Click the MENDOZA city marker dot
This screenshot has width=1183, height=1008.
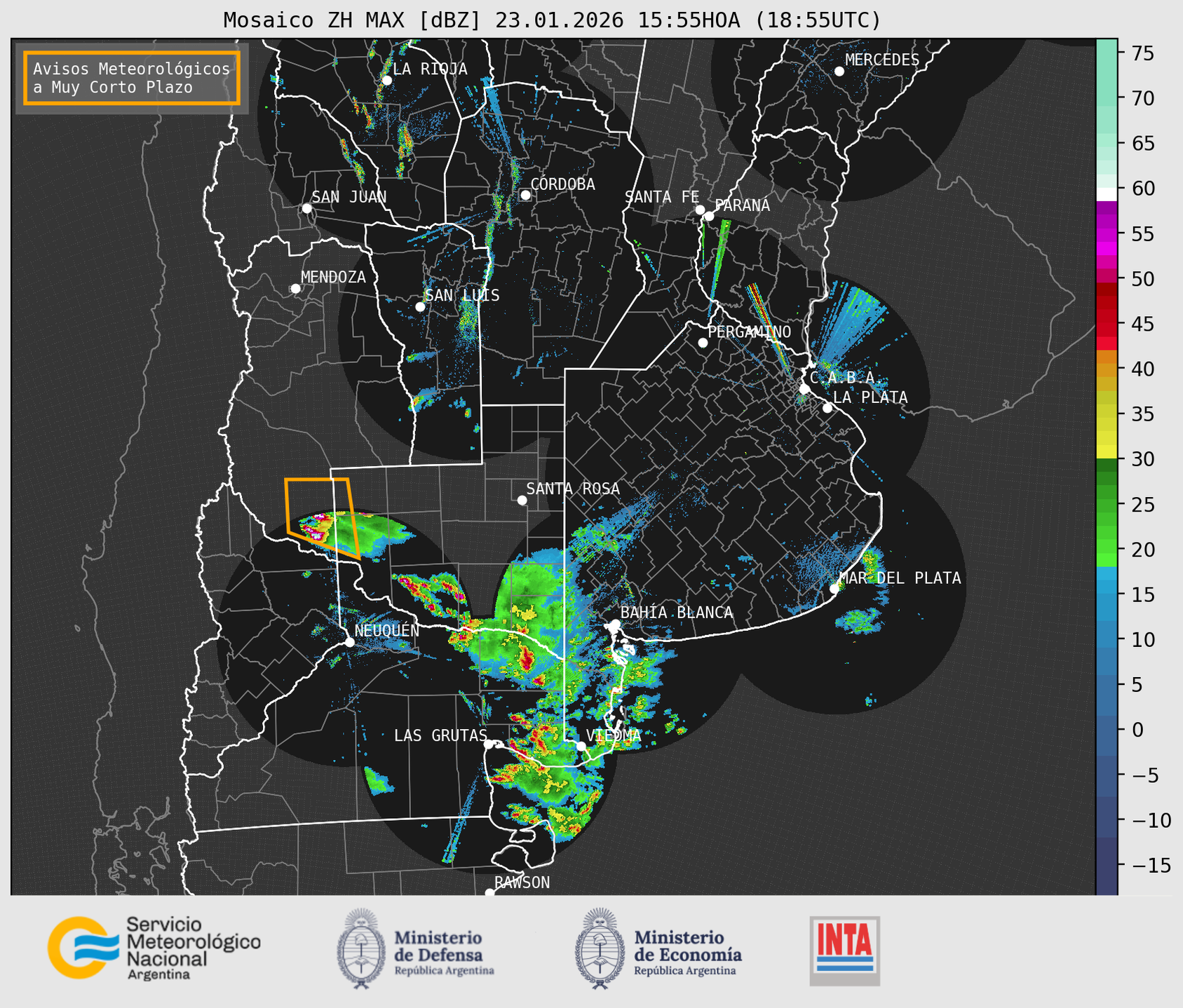click(x=295, y=289)
